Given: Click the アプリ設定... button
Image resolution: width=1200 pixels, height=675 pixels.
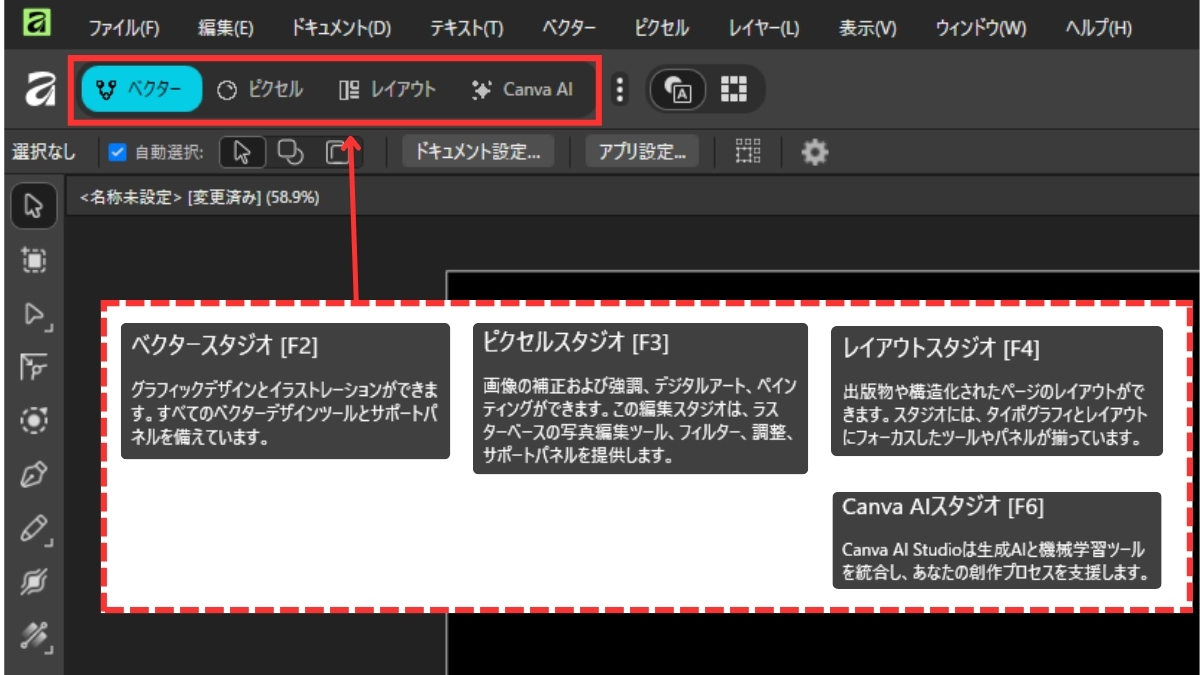Looking at the screenshot, I should coord(641,152).
